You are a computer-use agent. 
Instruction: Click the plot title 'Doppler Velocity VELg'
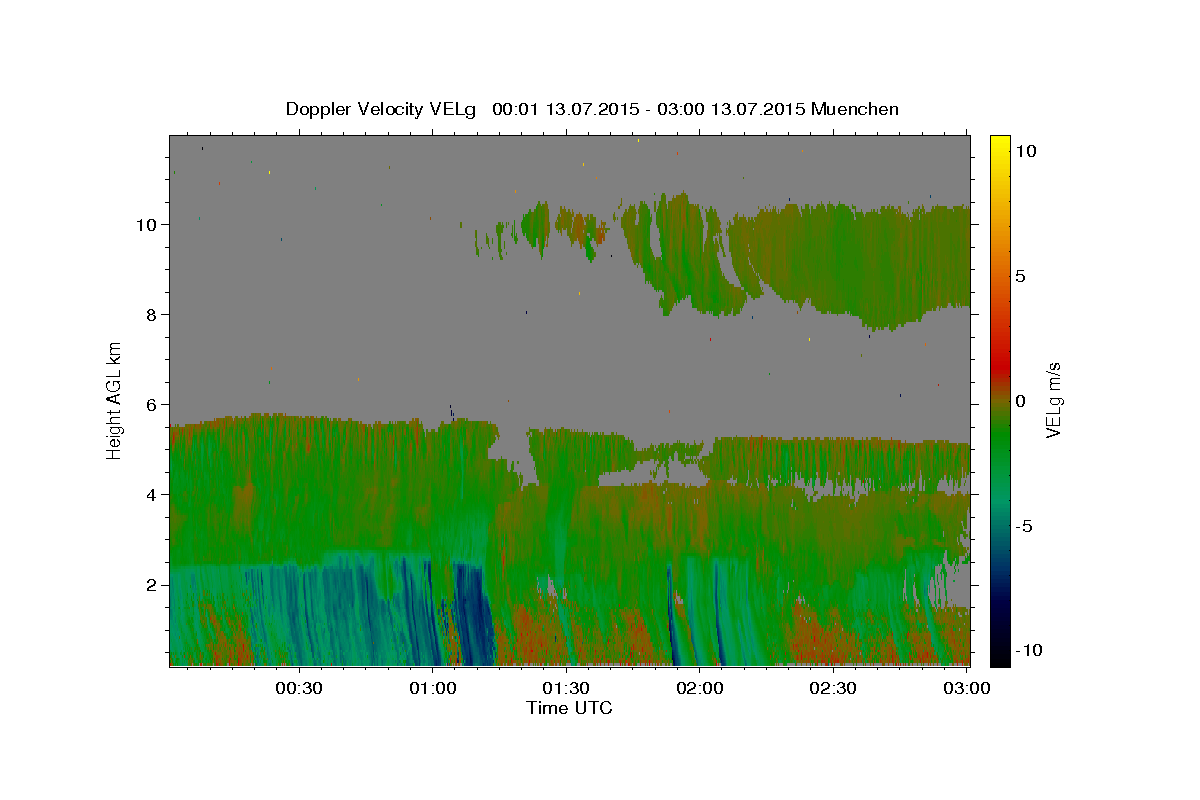pos(382,109)
